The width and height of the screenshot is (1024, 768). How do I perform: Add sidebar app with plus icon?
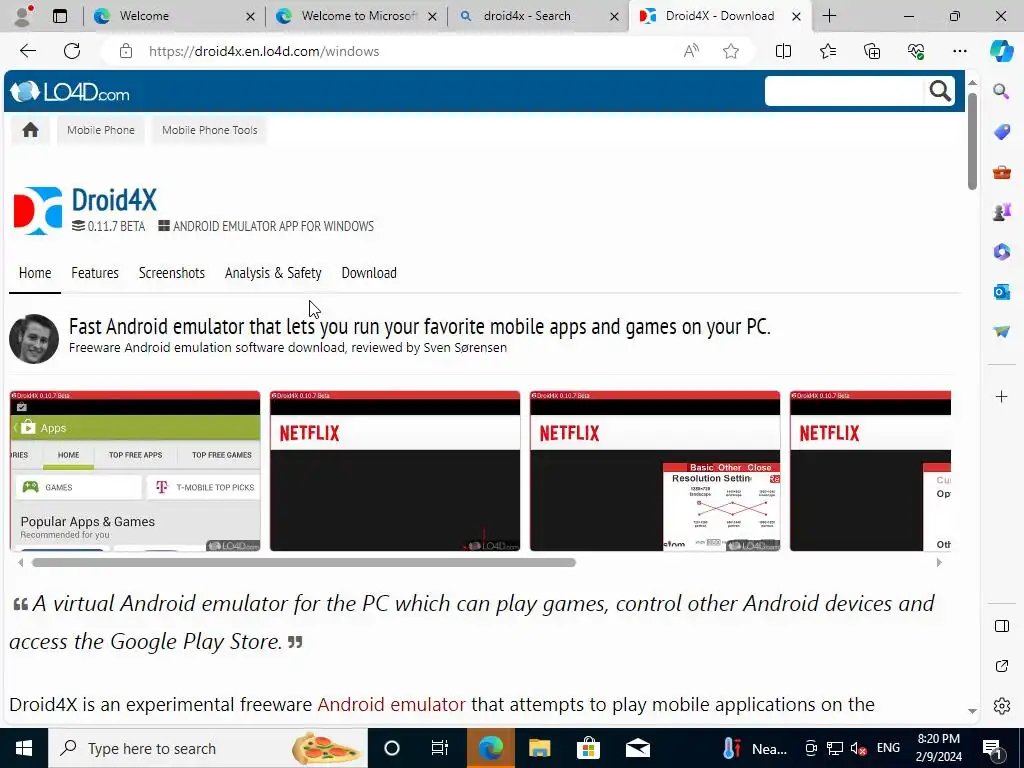(1001, 396)
